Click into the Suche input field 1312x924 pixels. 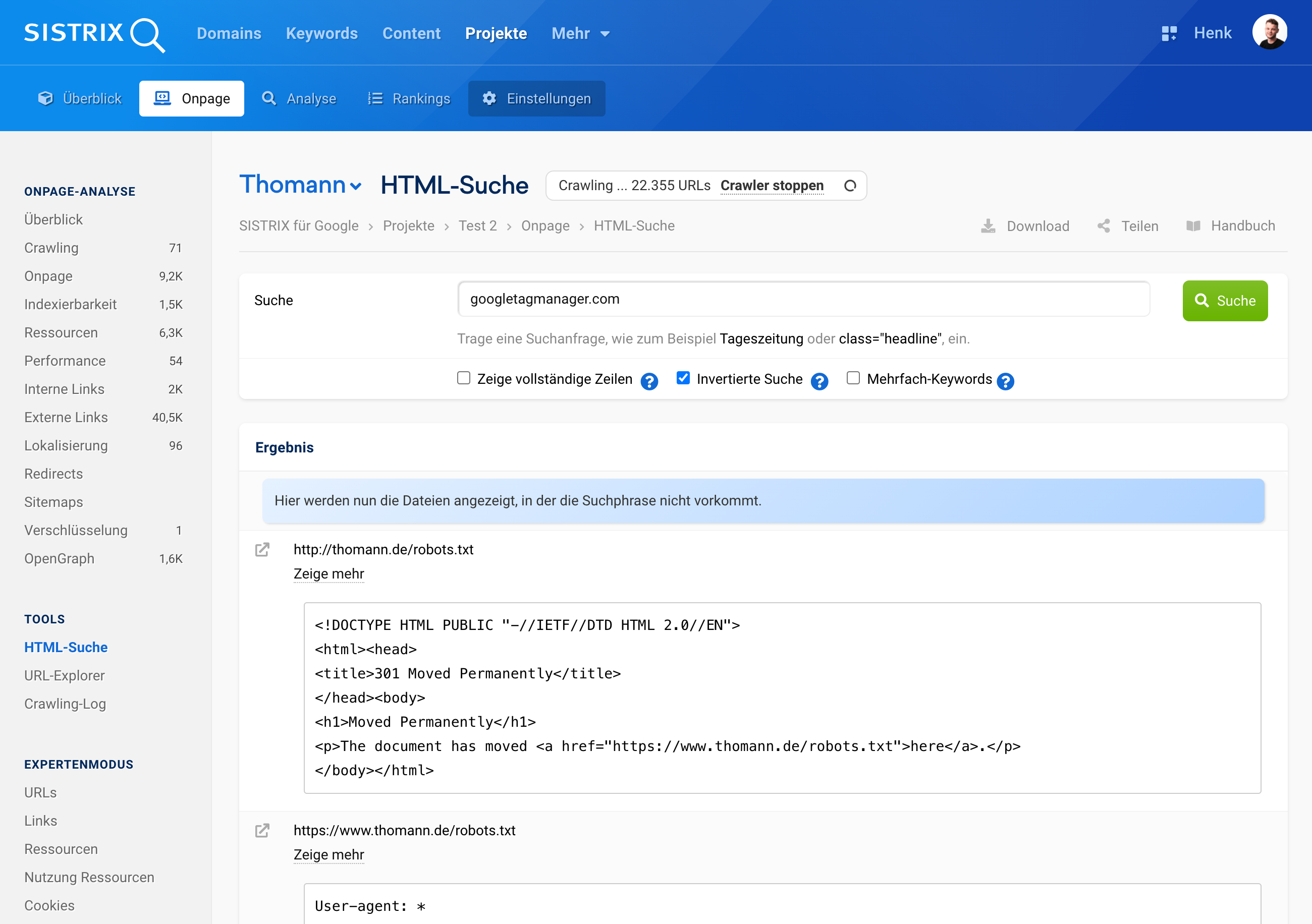[x=803, y=299]
